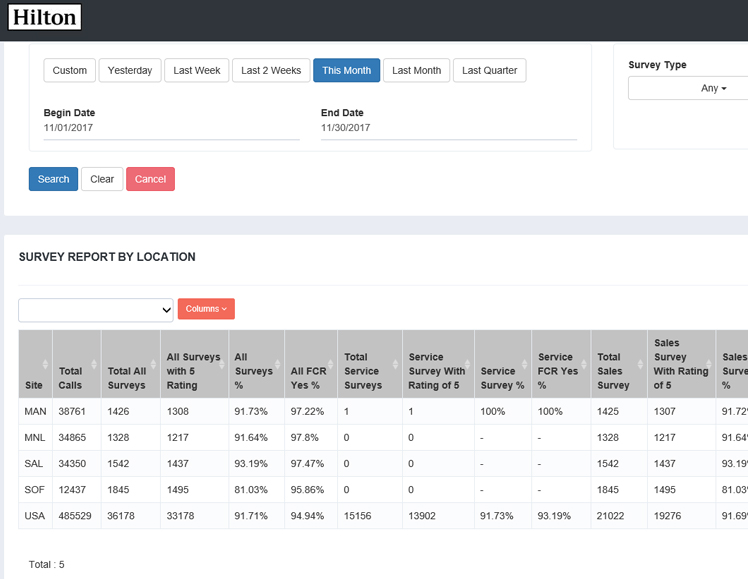Select the This Month date range

pos(346,71)
